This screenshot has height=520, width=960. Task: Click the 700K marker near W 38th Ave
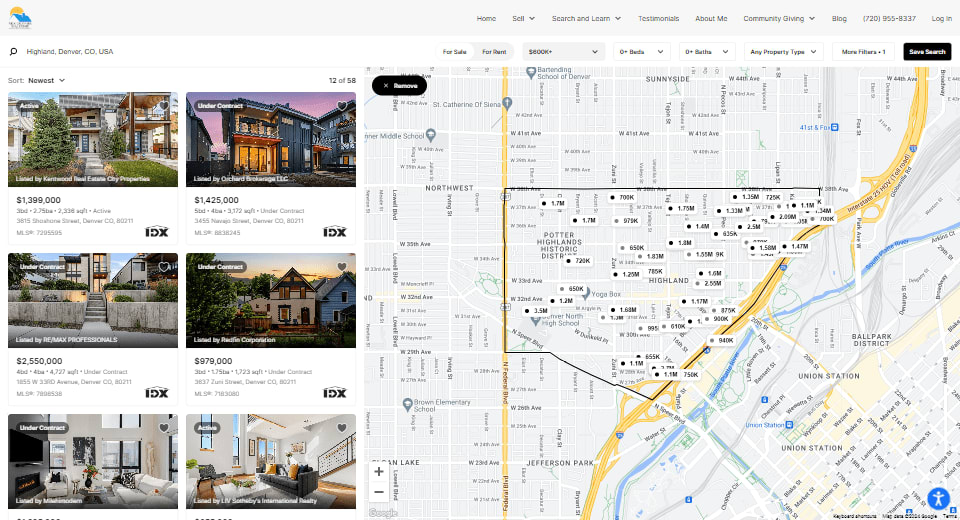[622, 198]
